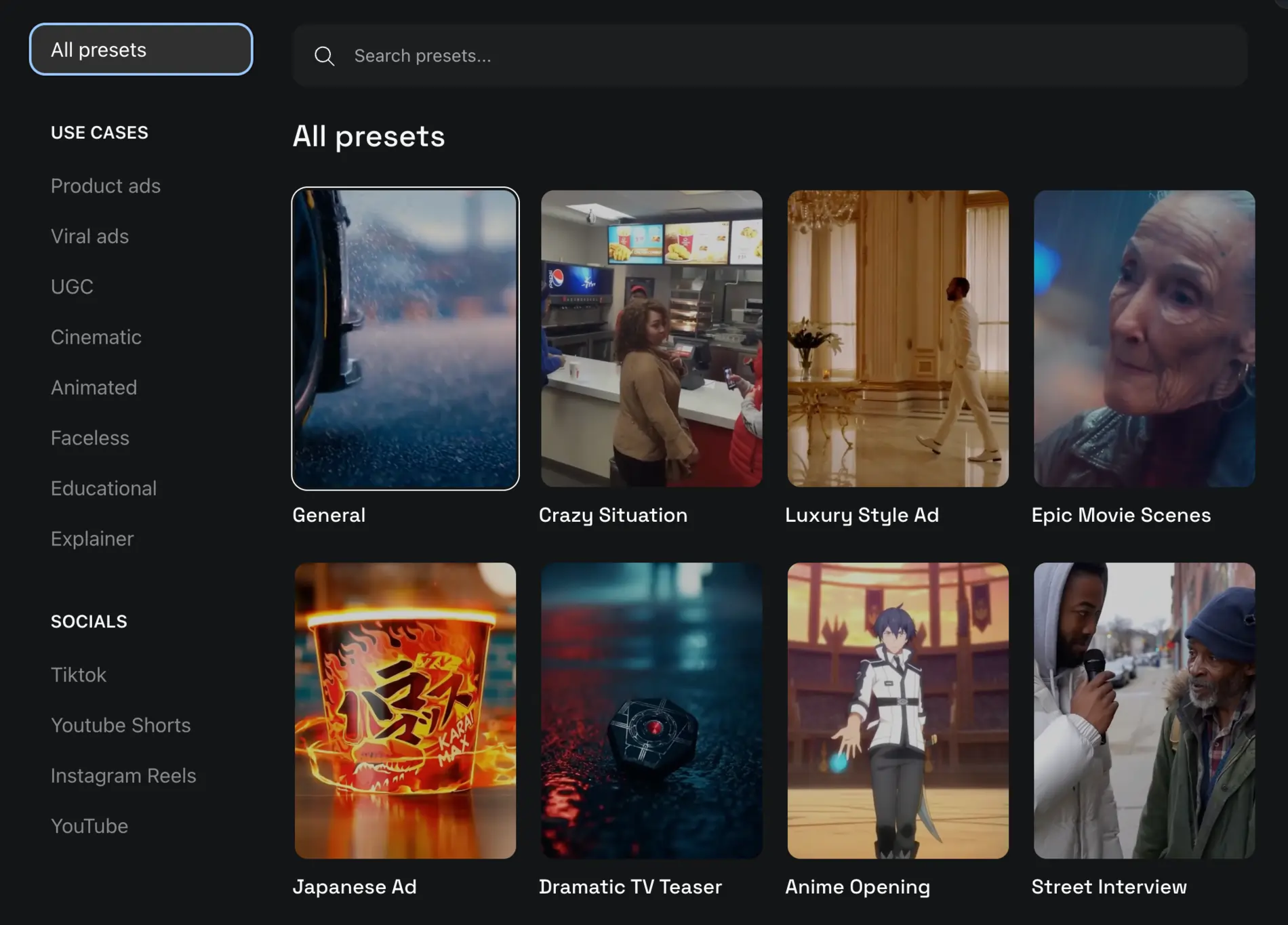Screen dimensions: 1288x925
Task: Open the Crazy Situation preset
Action: pos(651,339)
